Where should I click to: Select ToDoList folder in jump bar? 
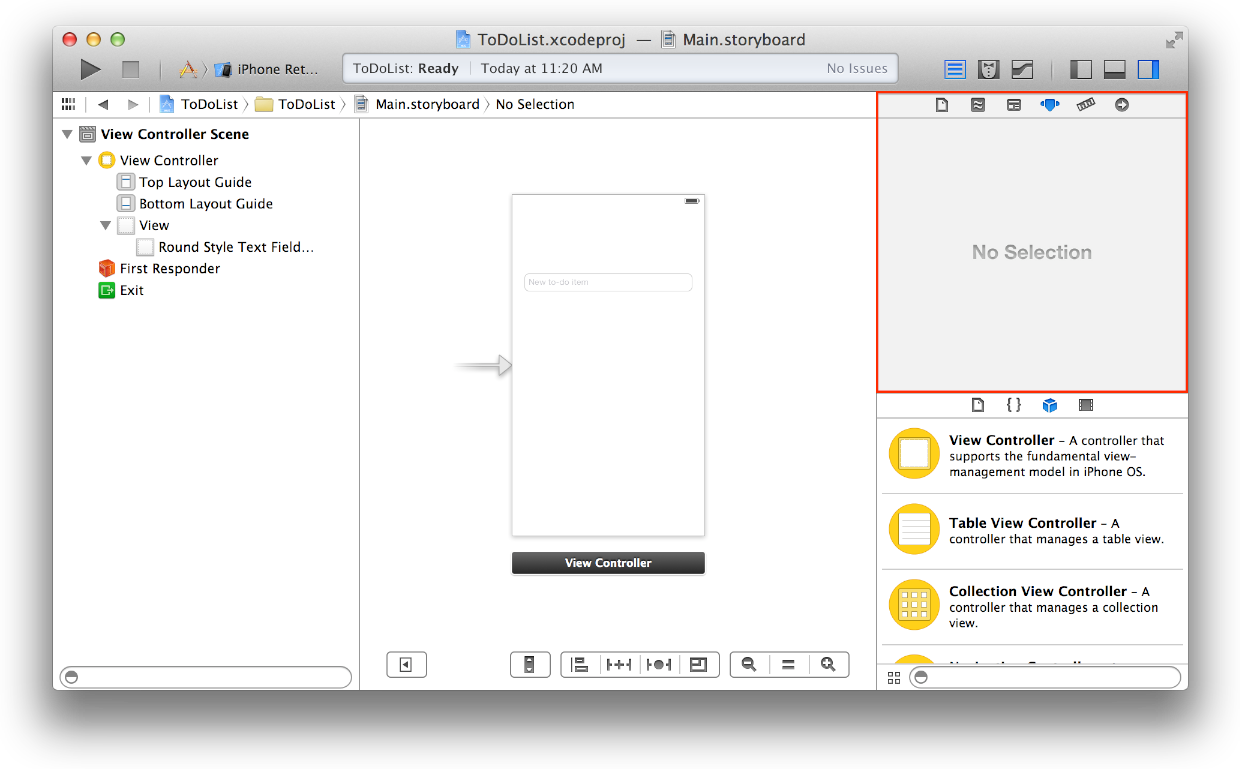(295, 104)
